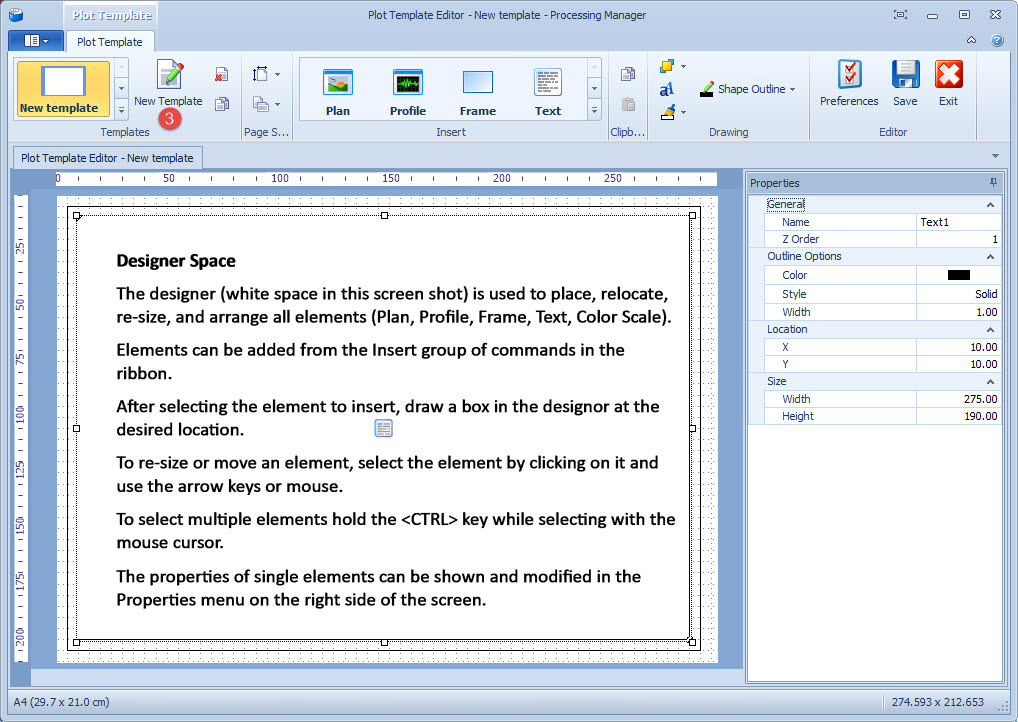Screen dimensions: 1018x722
Task: Insert a Profile element
Action: [x=408, y=92]
